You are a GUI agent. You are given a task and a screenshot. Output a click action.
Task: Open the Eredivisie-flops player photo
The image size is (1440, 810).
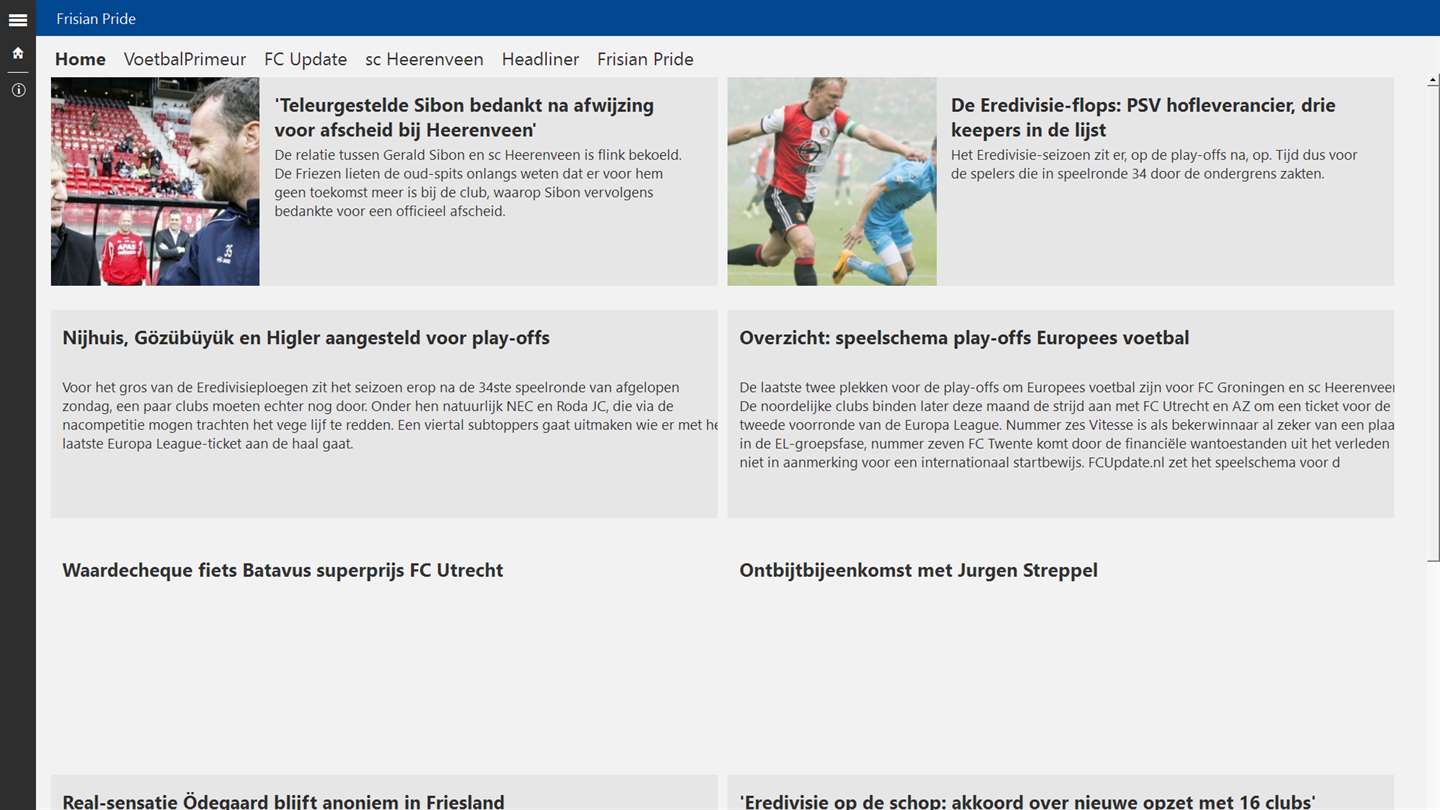pos(832,181)
